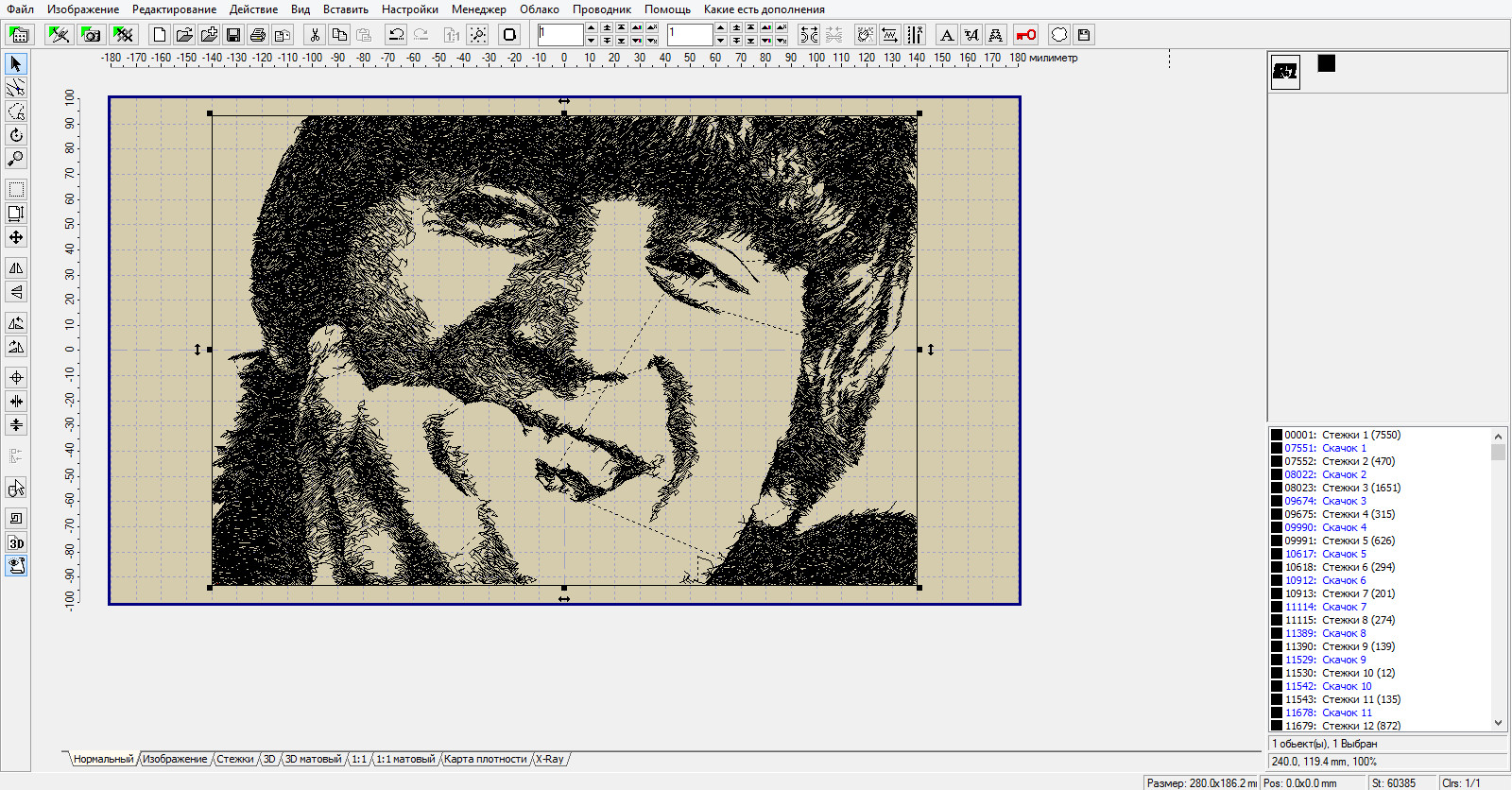Click the monogram text icon with small TA

pos(971,35)
